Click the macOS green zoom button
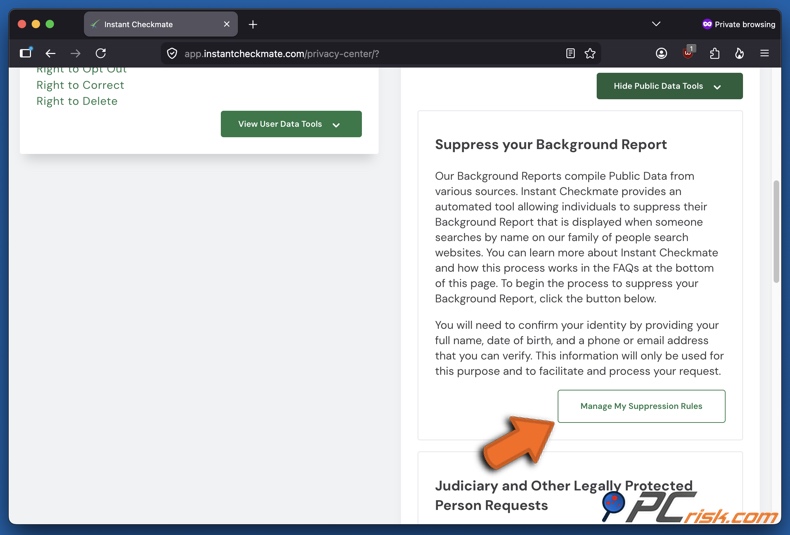This screenshot has width=790, height=535. pyautogui.click(x=50, y=24)
